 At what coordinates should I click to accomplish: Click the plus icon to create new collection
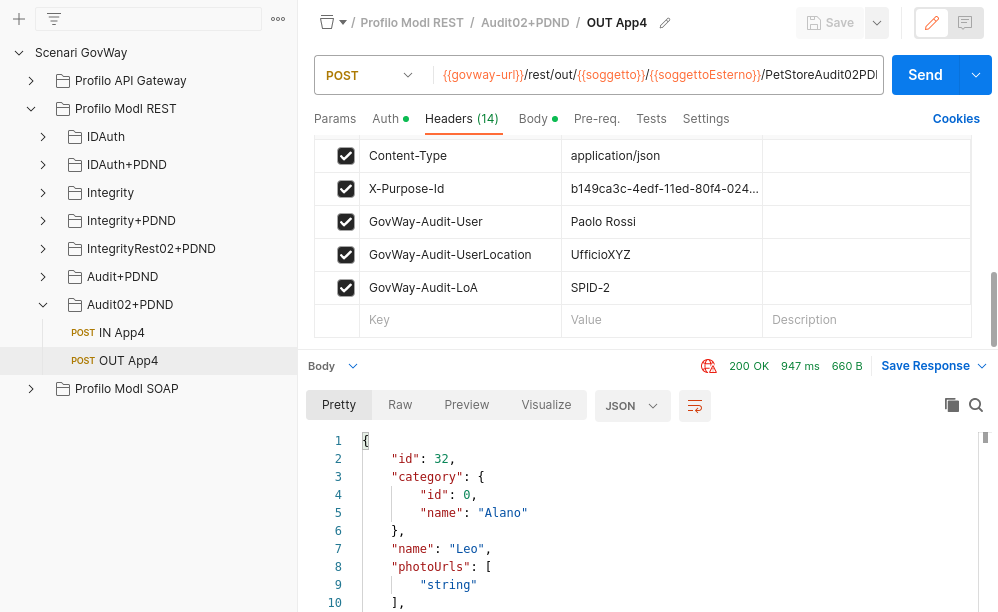19,19
